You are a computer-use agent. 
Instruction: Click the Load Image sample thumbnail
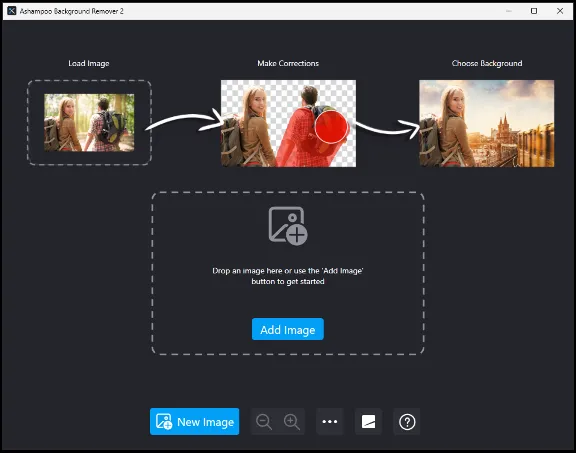click(89, 123)
